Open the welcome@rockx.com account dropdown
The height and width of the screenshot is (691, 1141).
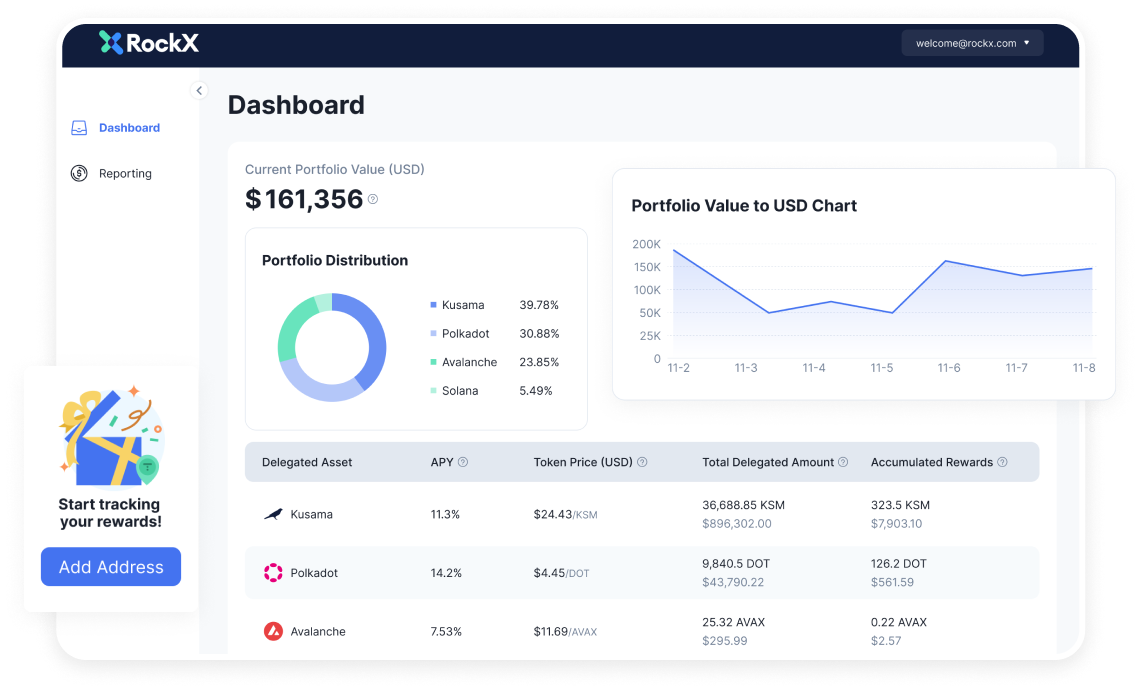[972, 42]
